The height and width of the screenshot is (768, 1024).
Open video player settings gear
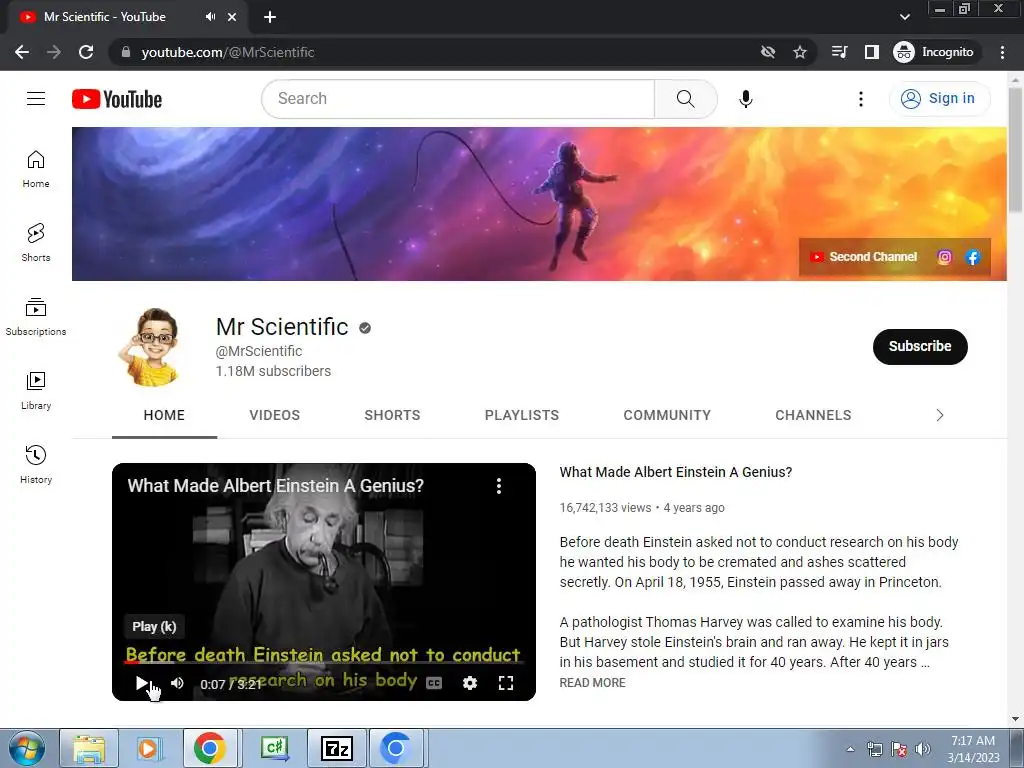click(x=470, y=683)
